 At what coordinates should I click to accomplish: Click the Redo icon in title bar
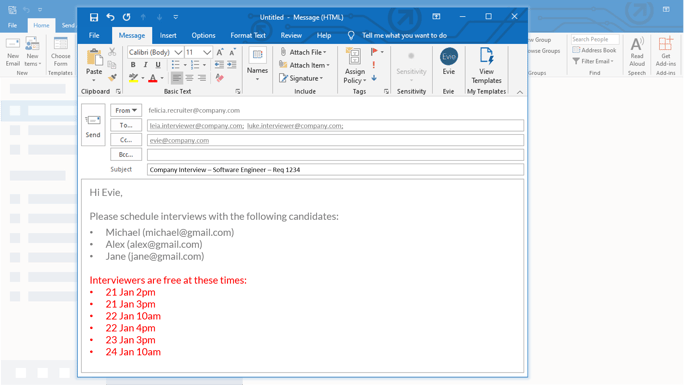pyautogui.click(x=127, y=17)
